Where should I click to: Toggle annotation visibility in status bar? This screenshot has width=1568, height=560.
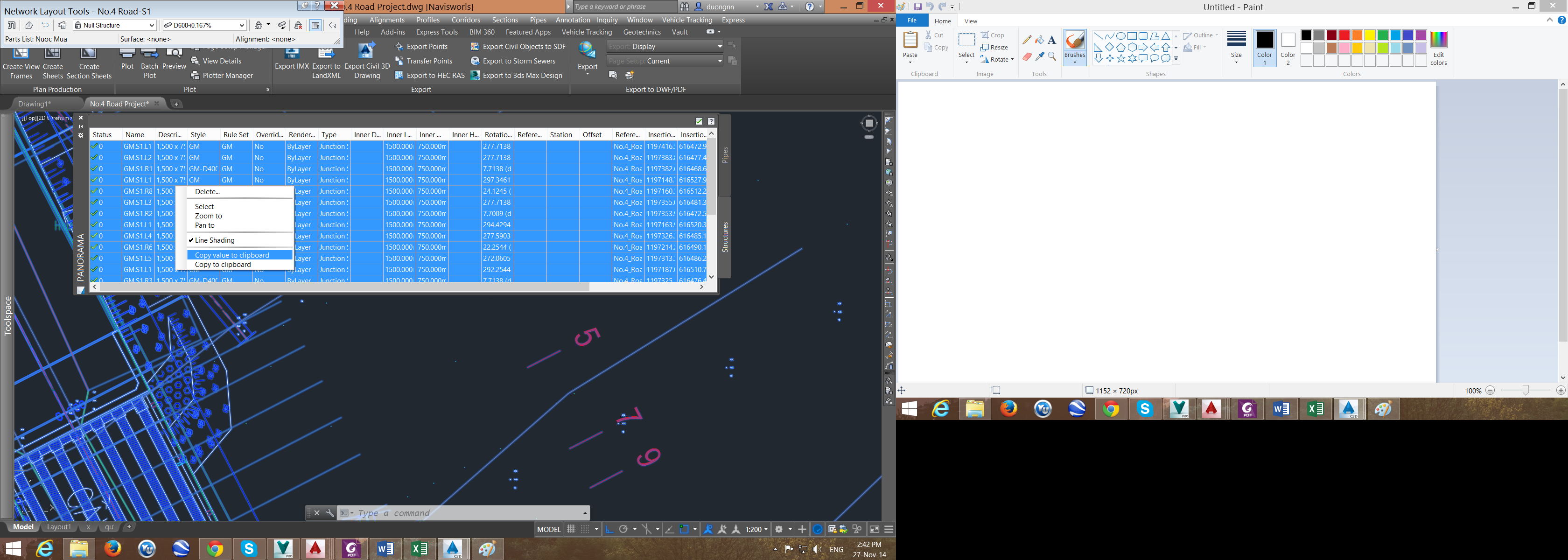(708, 529)
